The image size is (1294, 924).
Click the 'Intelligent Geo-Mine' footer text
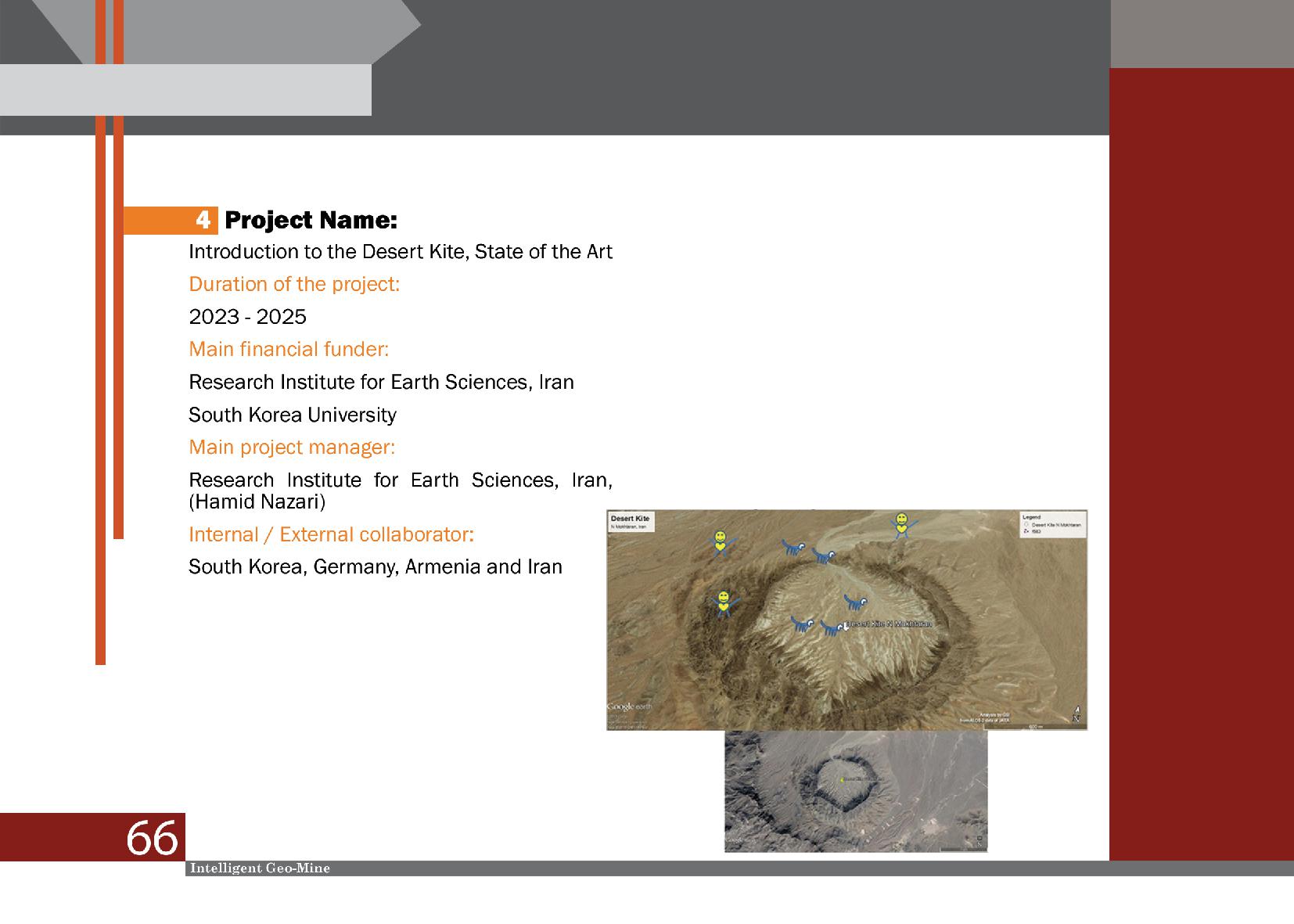pyautogui.click(x=260, y=868)
